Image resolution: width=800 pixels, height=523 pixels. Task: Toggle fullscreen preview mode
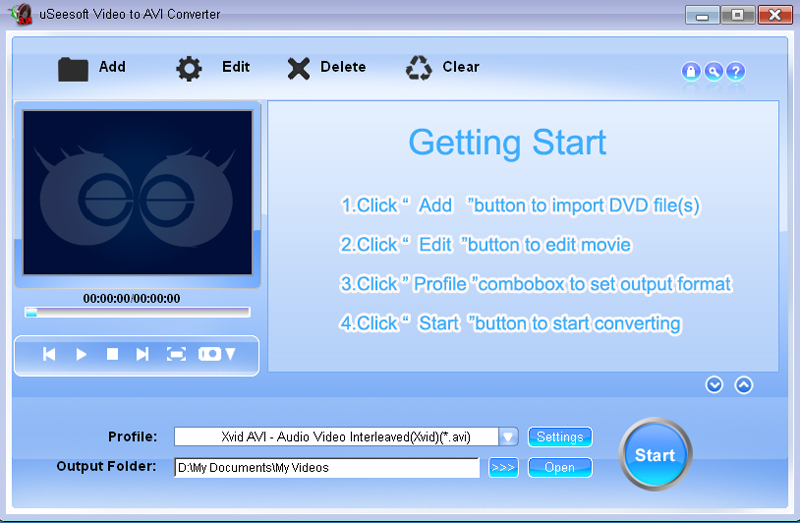176,354
